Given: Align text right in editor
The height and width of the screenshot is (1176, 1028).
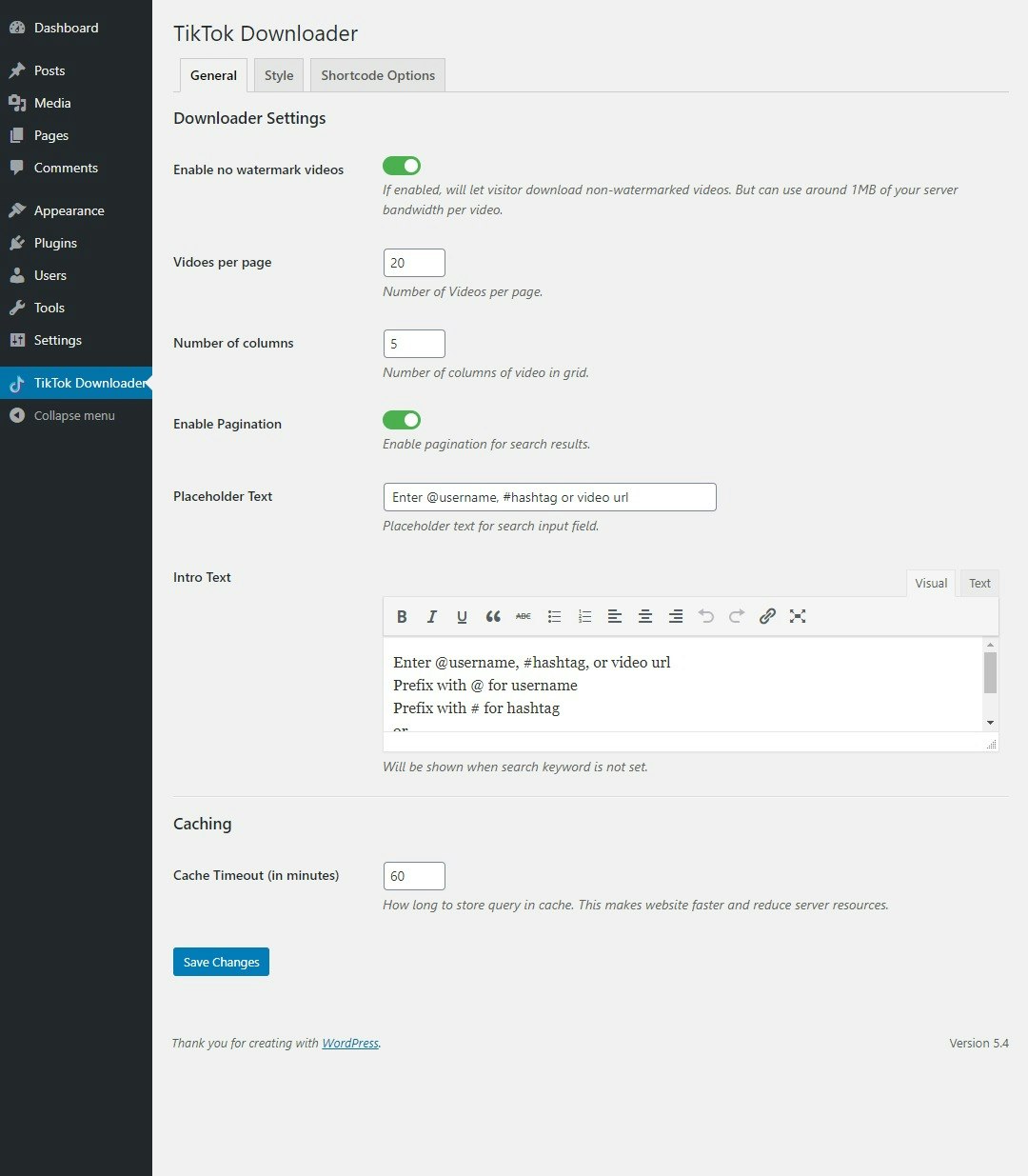Looking at the screenshot, I should point(676,616).
